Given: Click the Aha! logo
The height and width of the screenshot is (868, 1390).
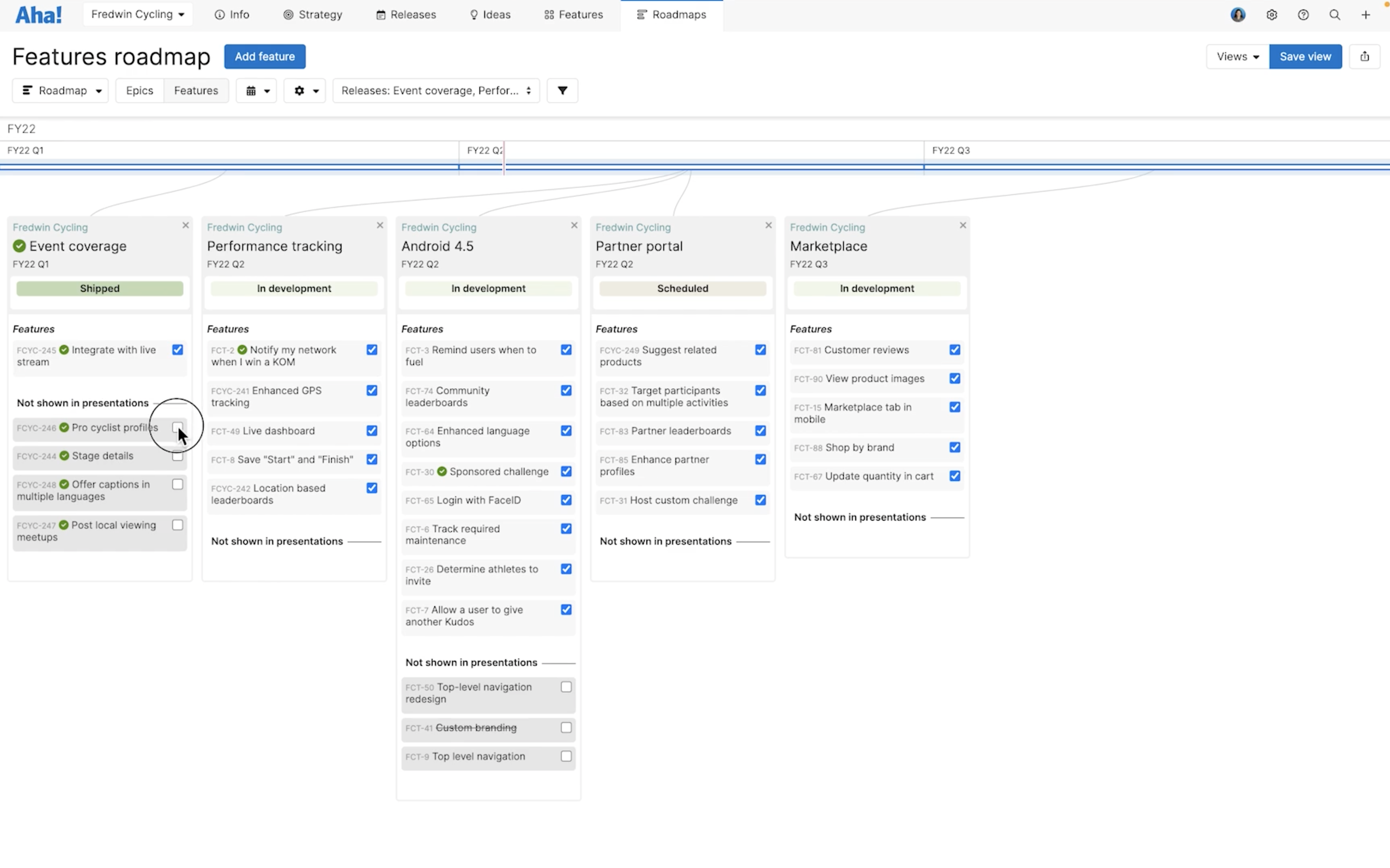Looking at the screenshot, I should click(x=38, y=14).
